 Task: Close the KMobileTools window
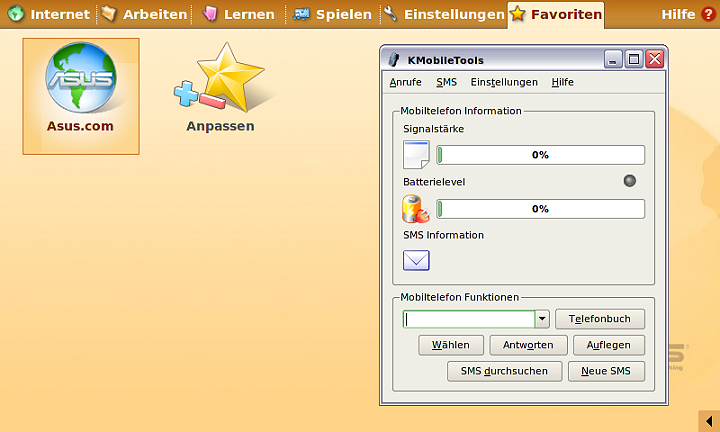(654, 59)
